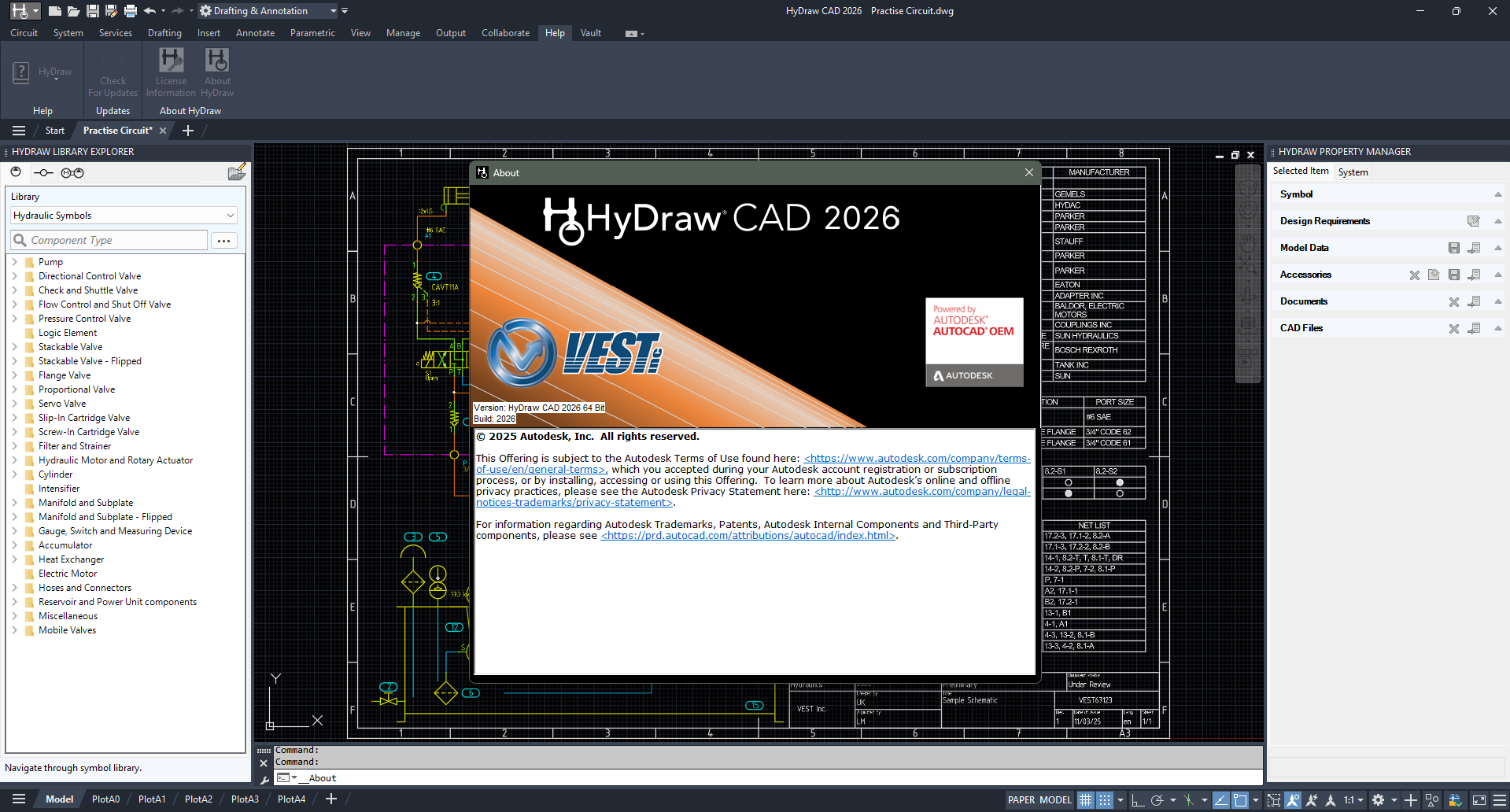Open the Annotate menu
This screenshot has width=1510, height=812.
click(x=255, y=32)
